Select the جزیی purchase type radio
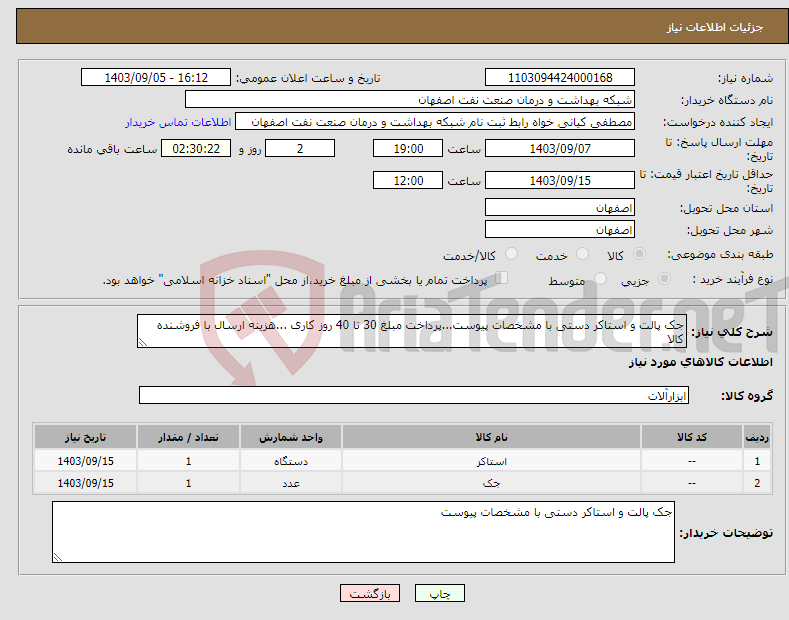Image resolution: width=789 pixels, height=620 pixels. point(664,278)
